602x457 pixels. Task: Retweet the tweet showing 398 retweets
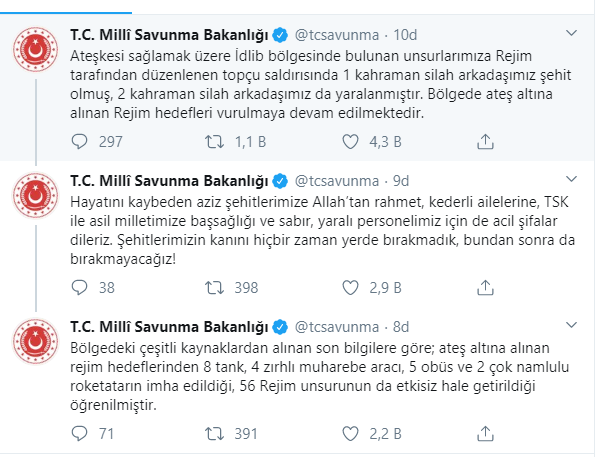[214, 288]
